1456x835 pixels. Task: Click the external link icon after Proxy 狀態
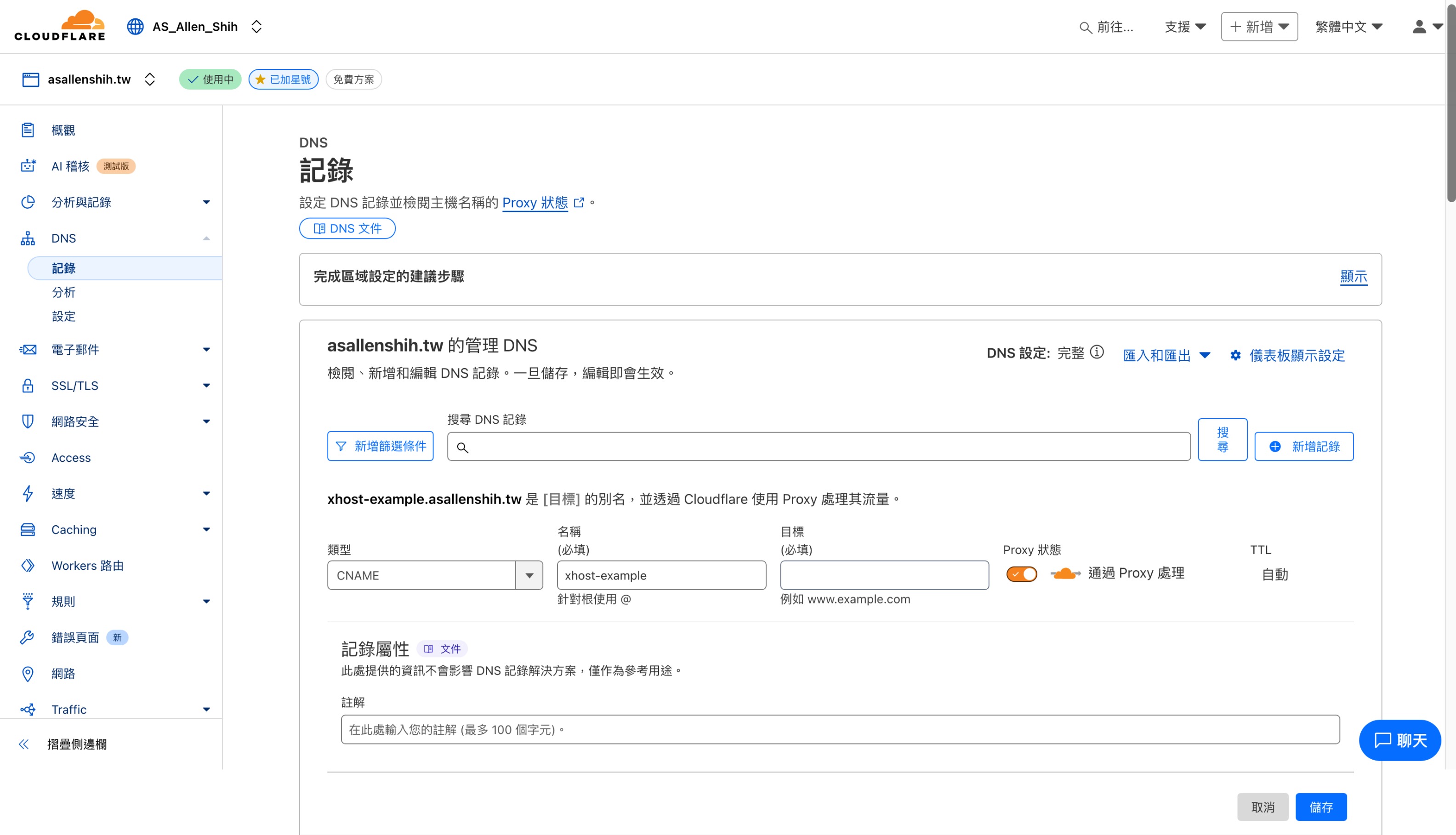click(x=579, y=203)
